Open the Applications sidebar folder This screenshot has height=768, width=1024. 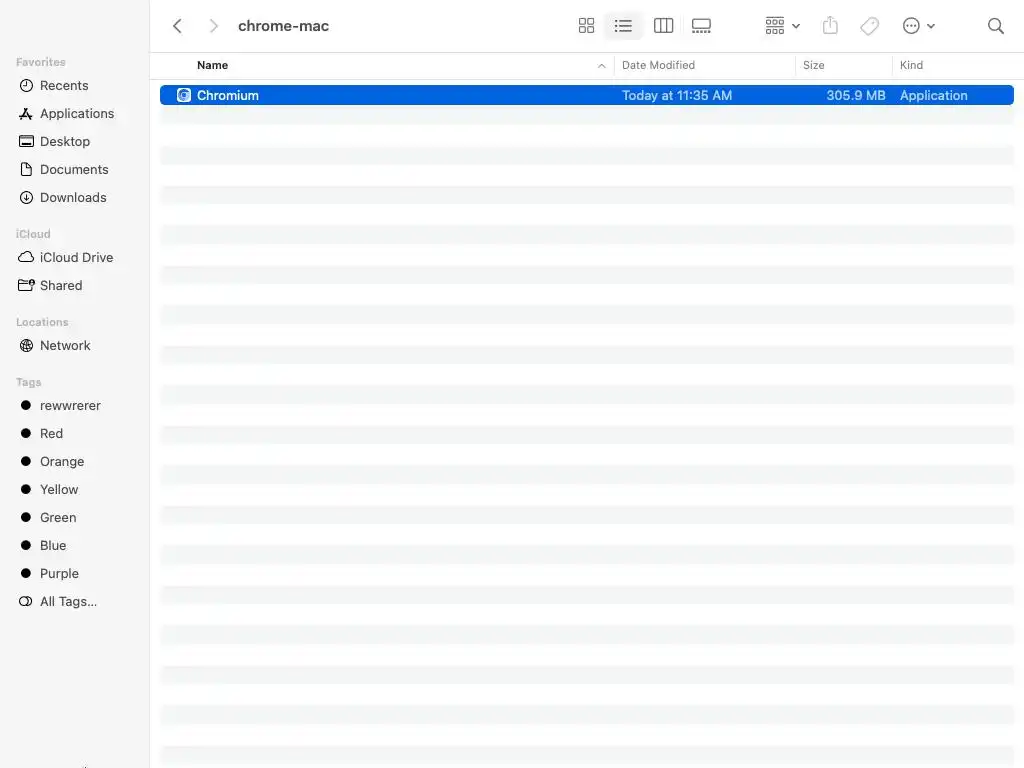(x=66, y=114)
